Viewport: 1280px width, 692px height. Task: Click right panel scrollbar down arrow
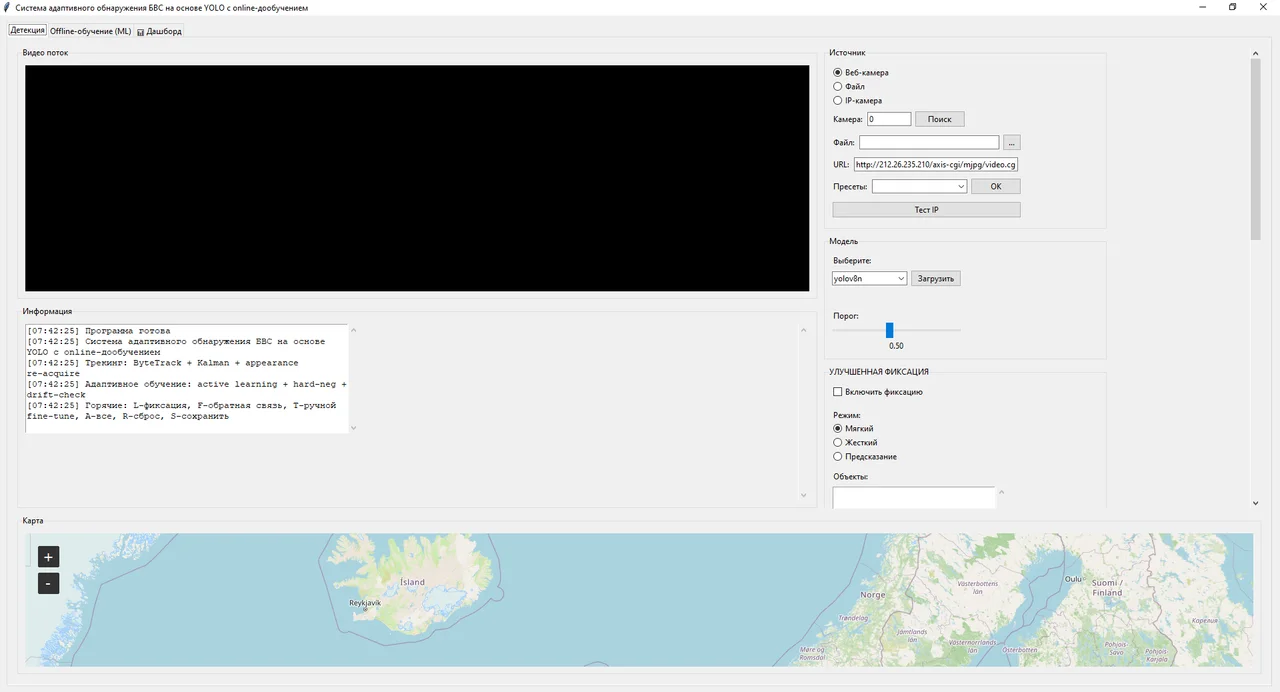(1255, 503)
